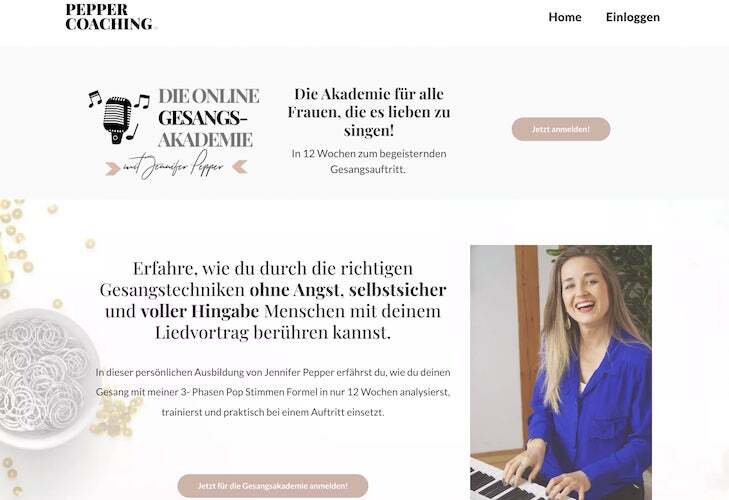Click the heading 'Die Akademie für alle Frauen'
Screen dimensions: 729x500
369,112
